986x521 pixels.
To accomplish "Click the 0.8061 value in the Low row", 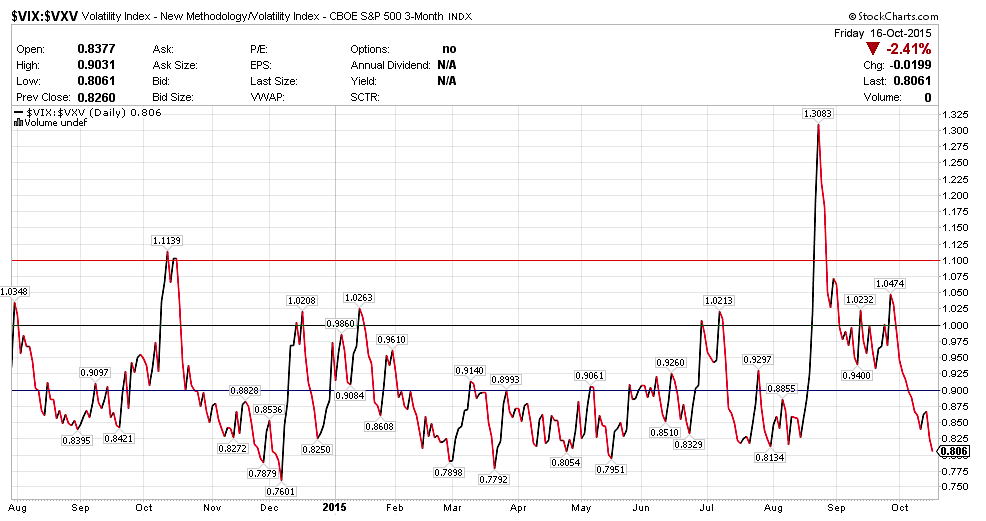I will click(96, 81).
